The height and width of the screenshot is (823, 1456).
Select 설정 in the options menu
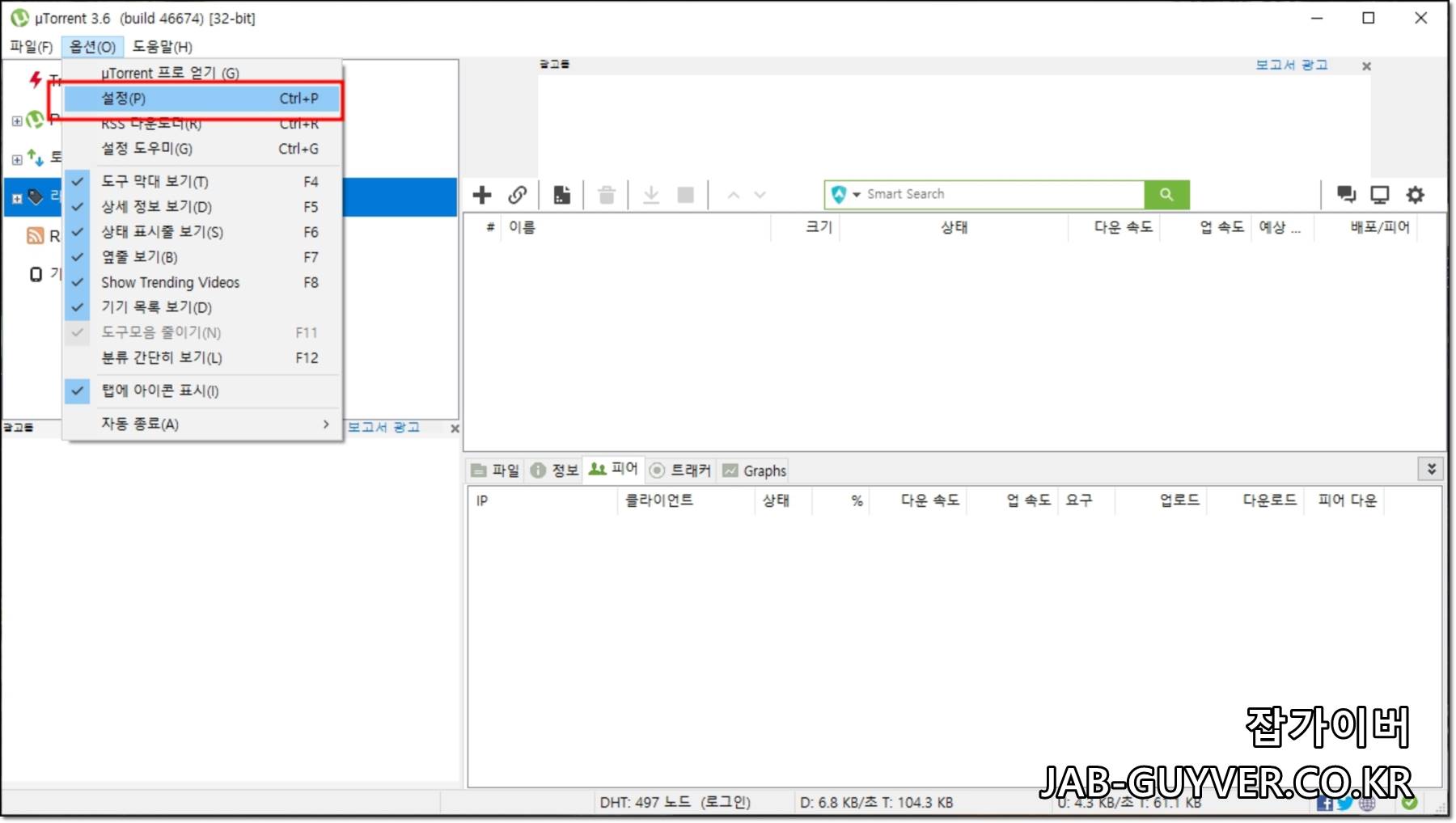point(202,99)
